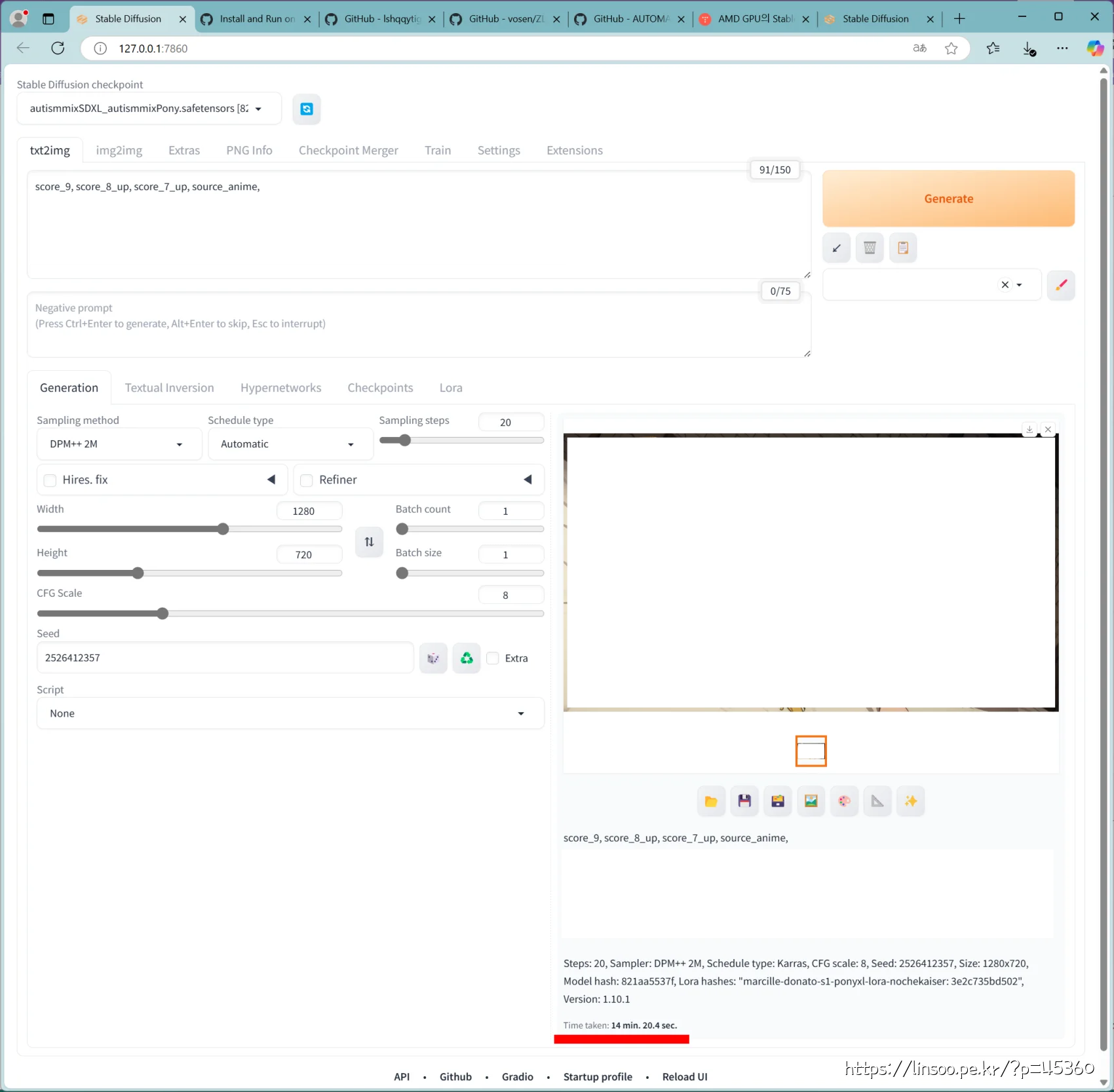Clear the styles selection X
This screenshot has height=1092, width=1114.
click(1005, 285)
